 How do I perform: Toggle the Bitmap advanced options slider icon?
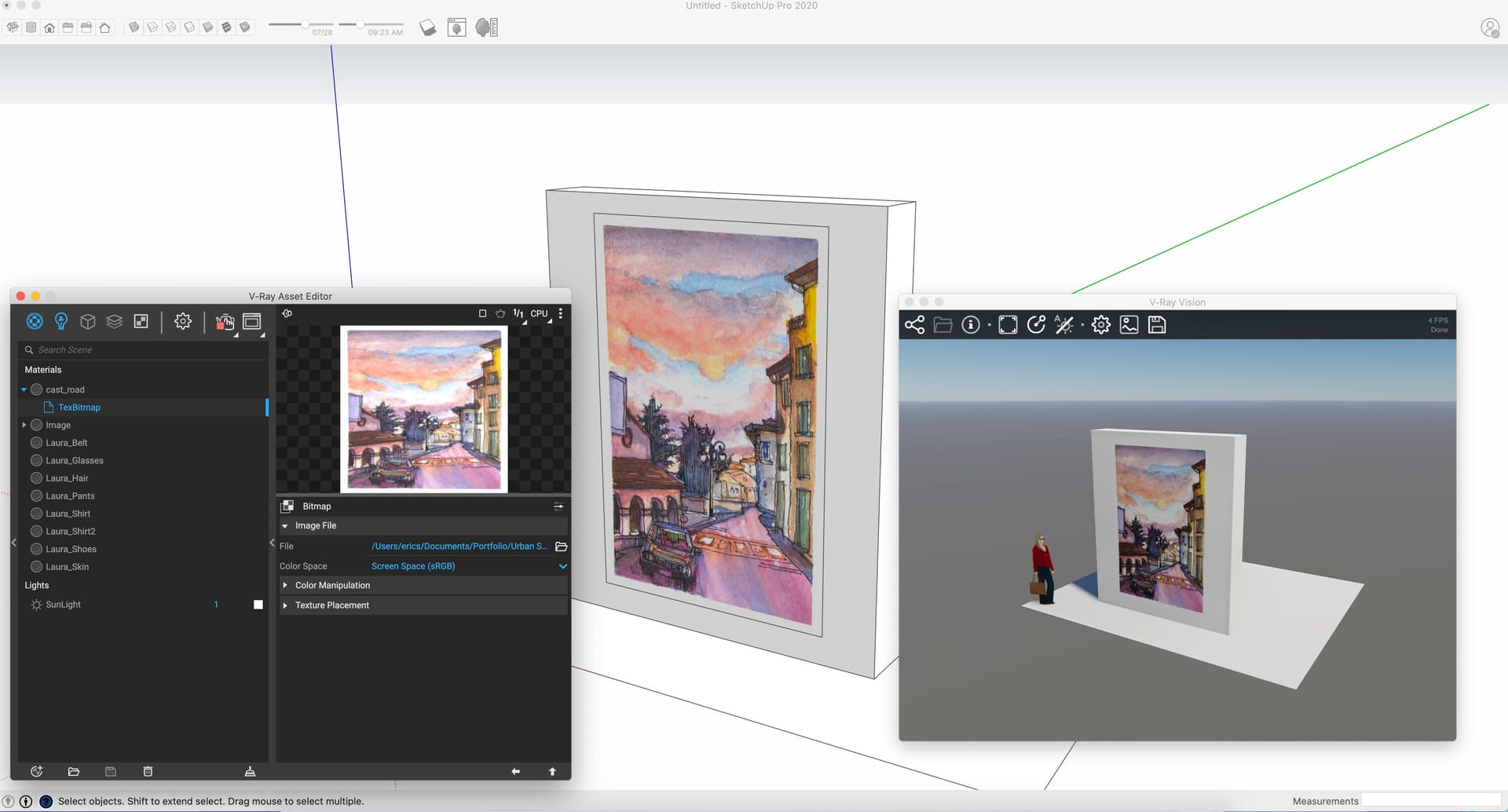(x=558, y=507)
